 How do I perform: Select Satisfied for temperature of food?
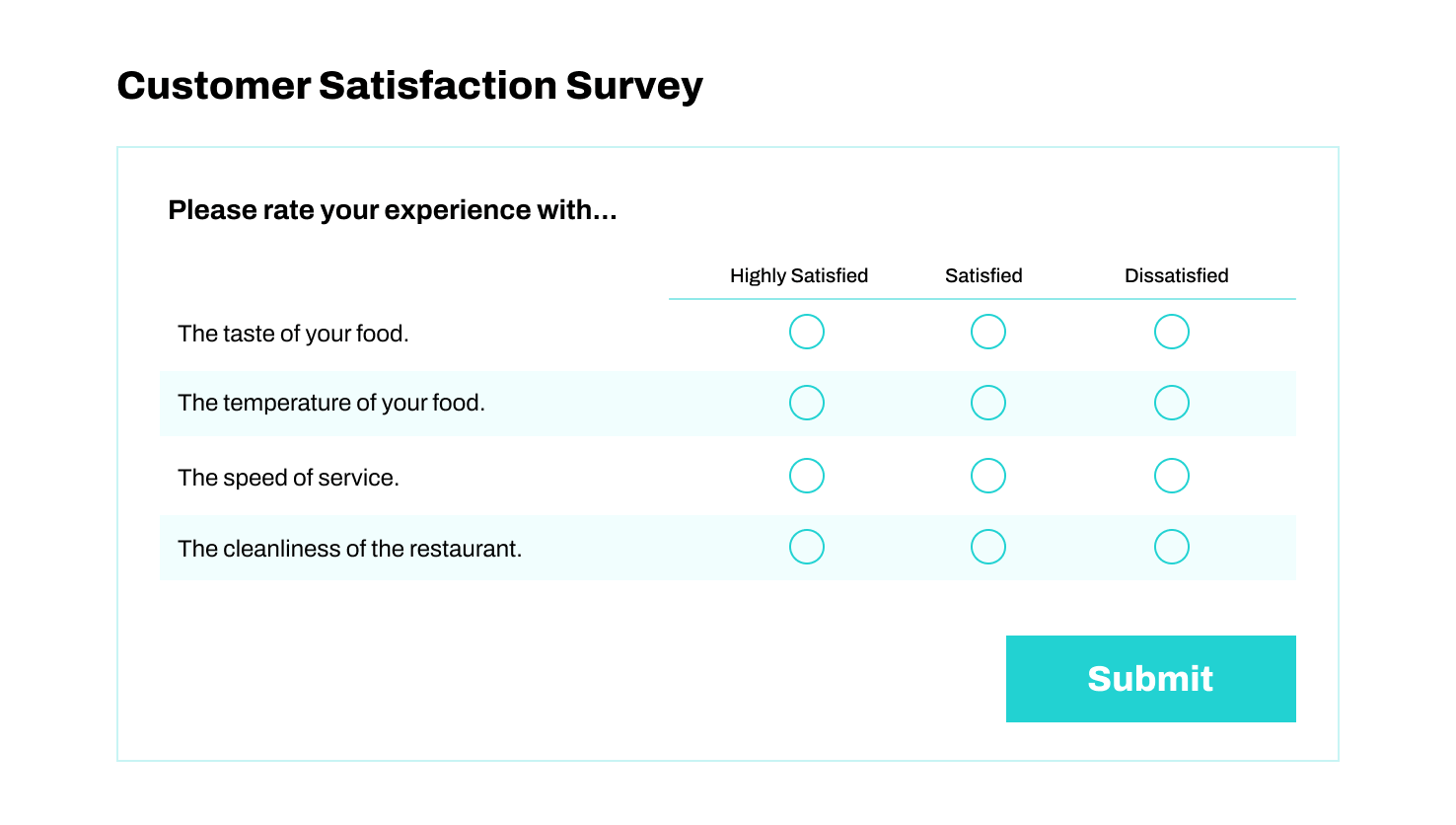pyautogui.click(x=987, y=403)
